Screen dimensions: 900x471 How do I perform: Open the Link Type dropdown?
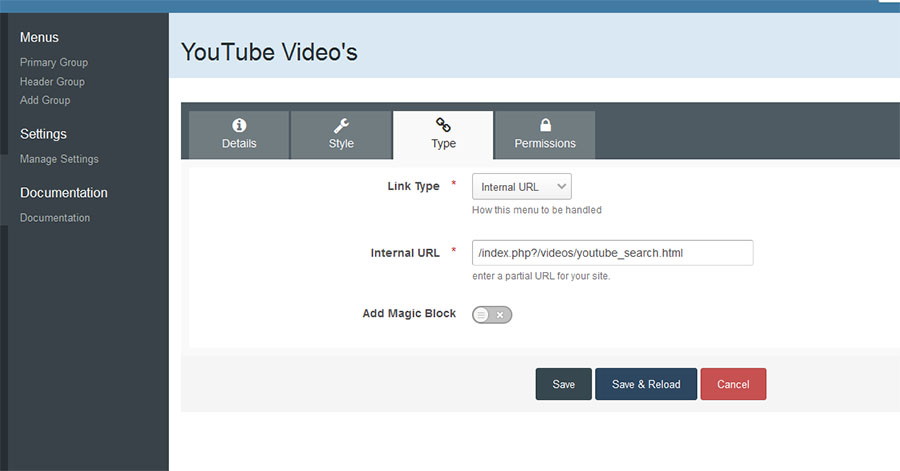521,187
